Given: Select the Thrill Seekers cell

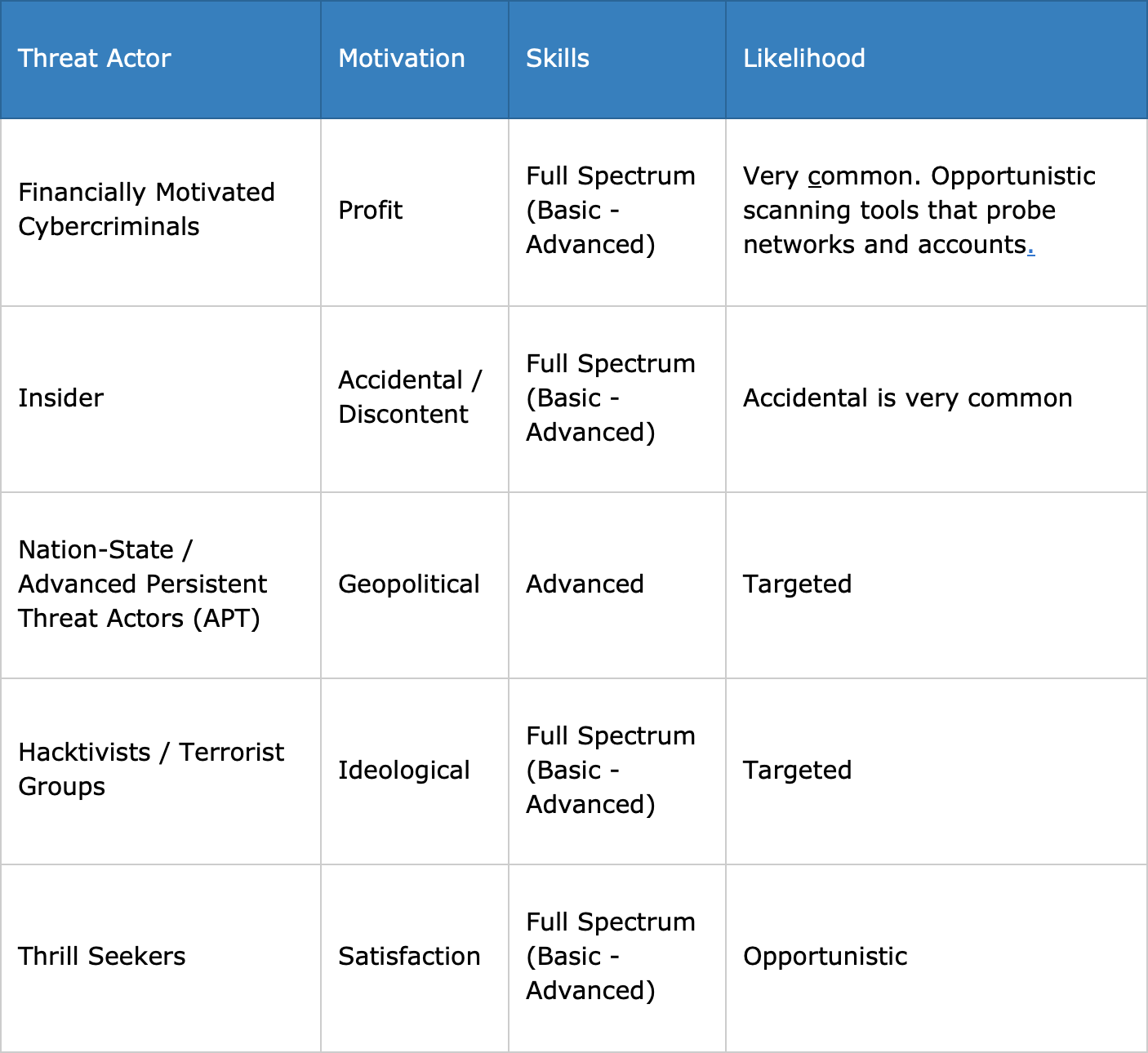Looking at the screenshot, I should (160, 958).
